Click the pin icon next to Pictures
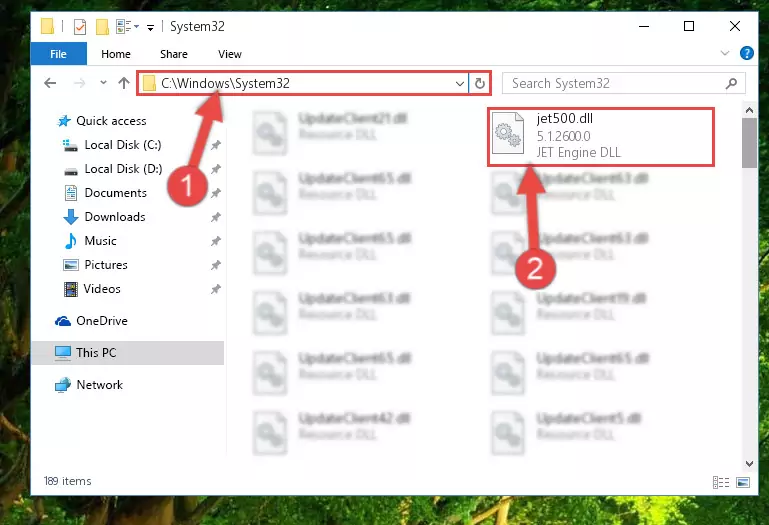Image resolution: width=769 pixels, height=525 pixels. coord(215,265)
